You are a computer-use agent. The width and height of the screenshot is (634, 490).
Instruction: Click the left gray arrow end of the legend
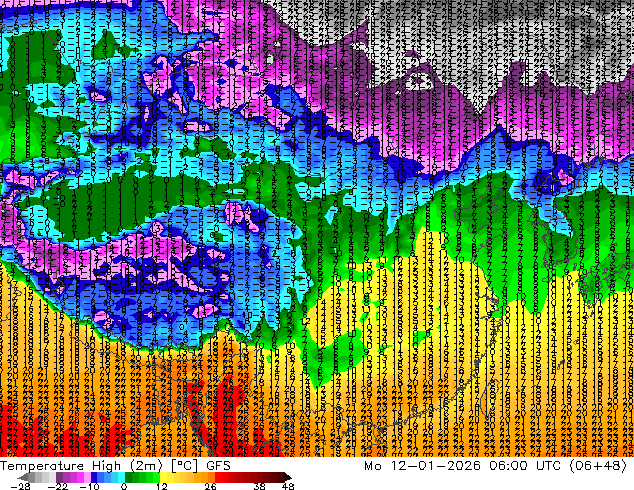[x=23, y=477]
